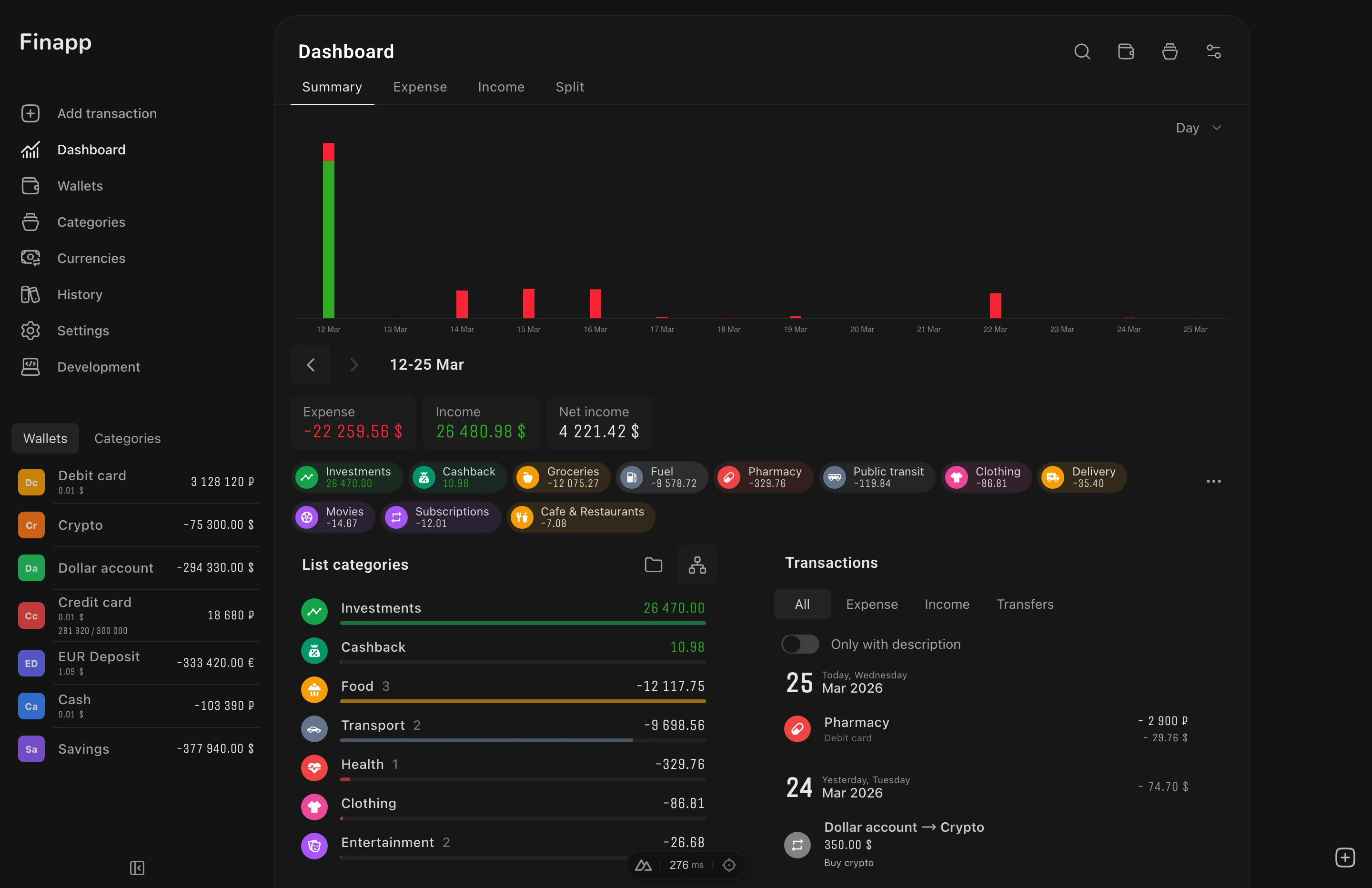Open the Credit card wallet row
Screen dimensions: 1372x888
pyautogui.click(x=136, y=615)
